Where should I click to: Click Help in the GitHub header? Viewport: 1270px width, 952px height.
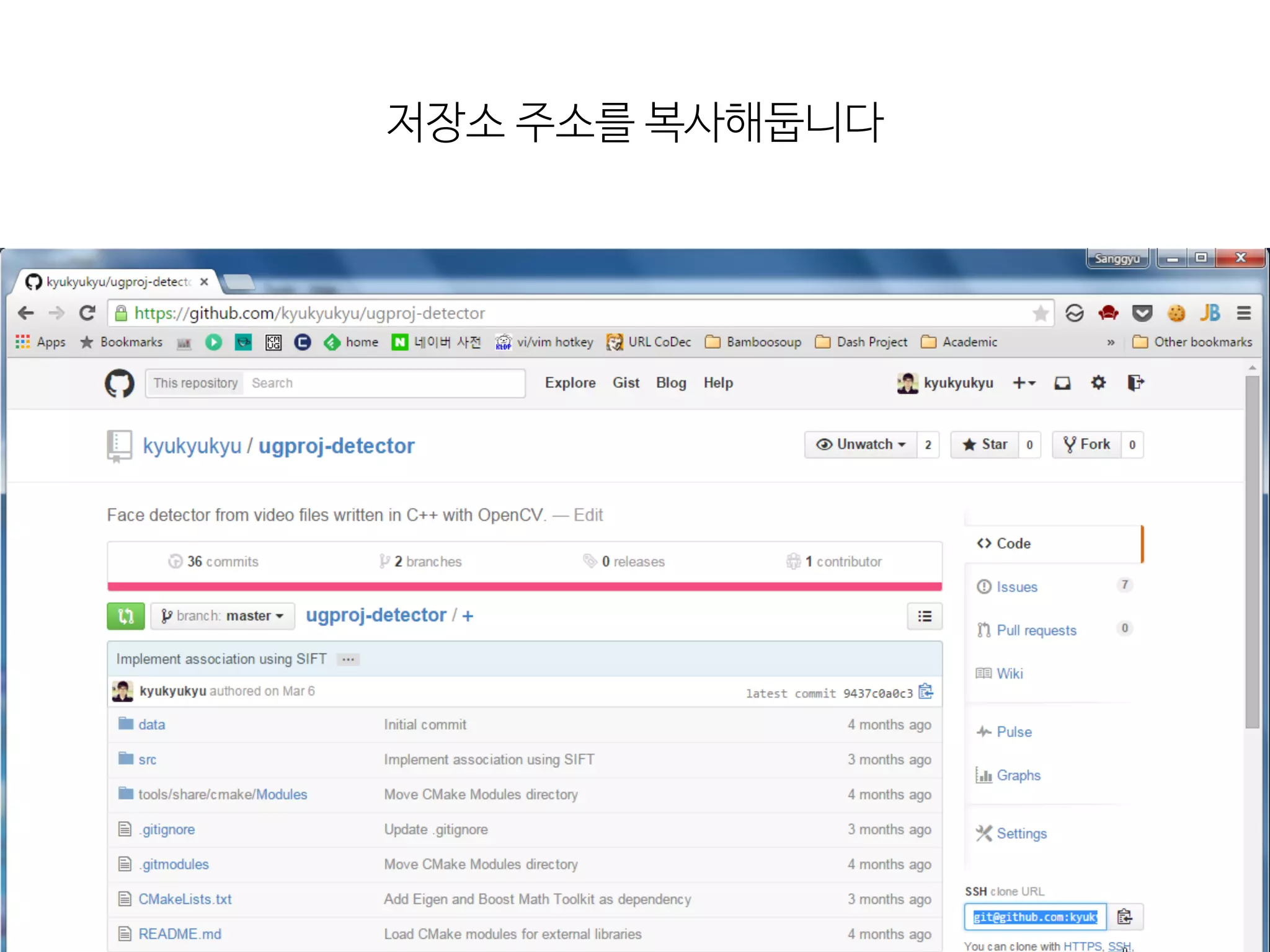pyautogui.click(x=718, y=383)
